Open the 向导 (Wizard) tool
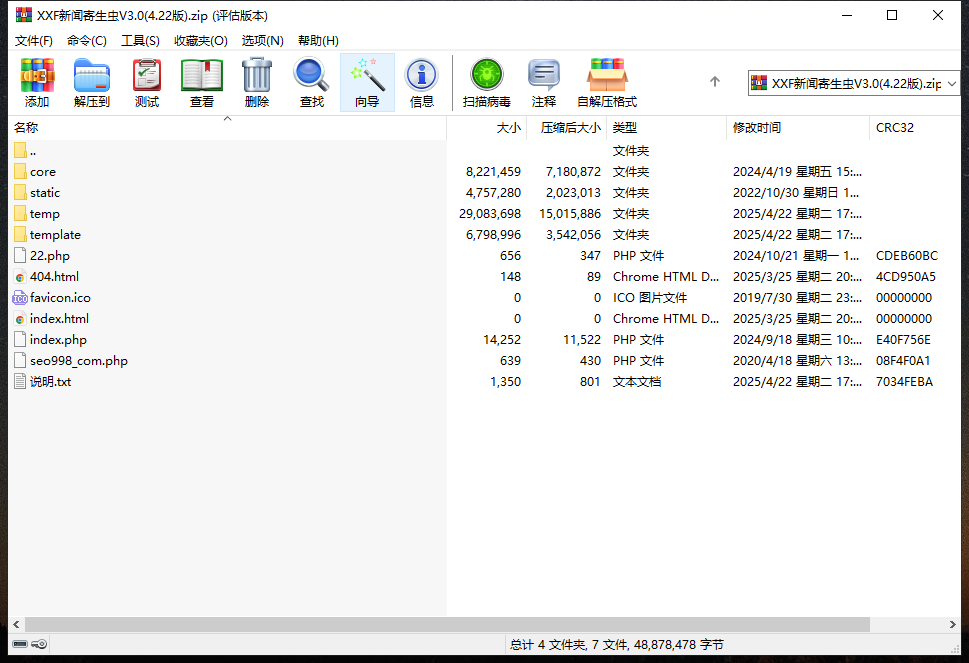Image resolution: width=969 pixels, height=663 pixels. pyautogui.click(x=367, y=82)
